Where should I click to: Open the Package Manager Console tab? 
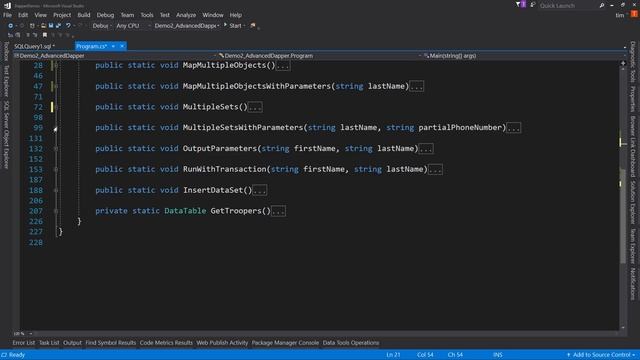click(x=285, y=343)
